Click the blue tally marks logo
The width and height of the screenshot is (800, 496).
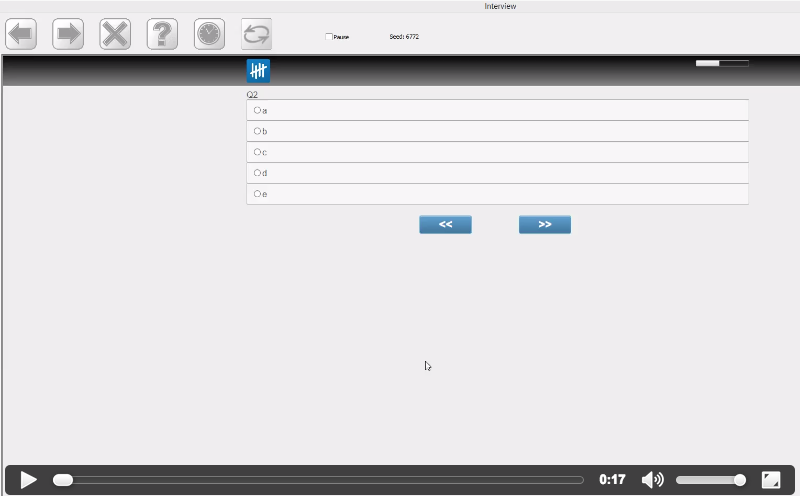(258, 70)
